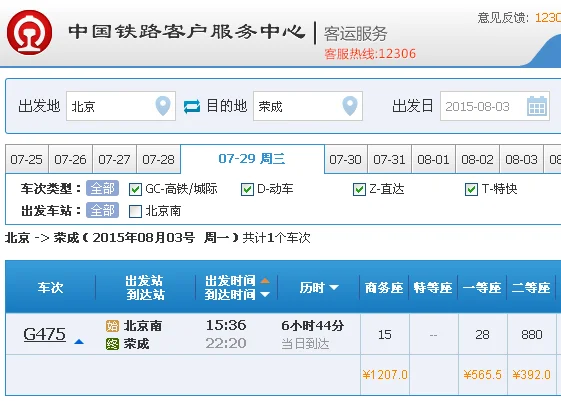Select 全部 for 车次类型
Screen dimensions: 561x402
[102, 188]
